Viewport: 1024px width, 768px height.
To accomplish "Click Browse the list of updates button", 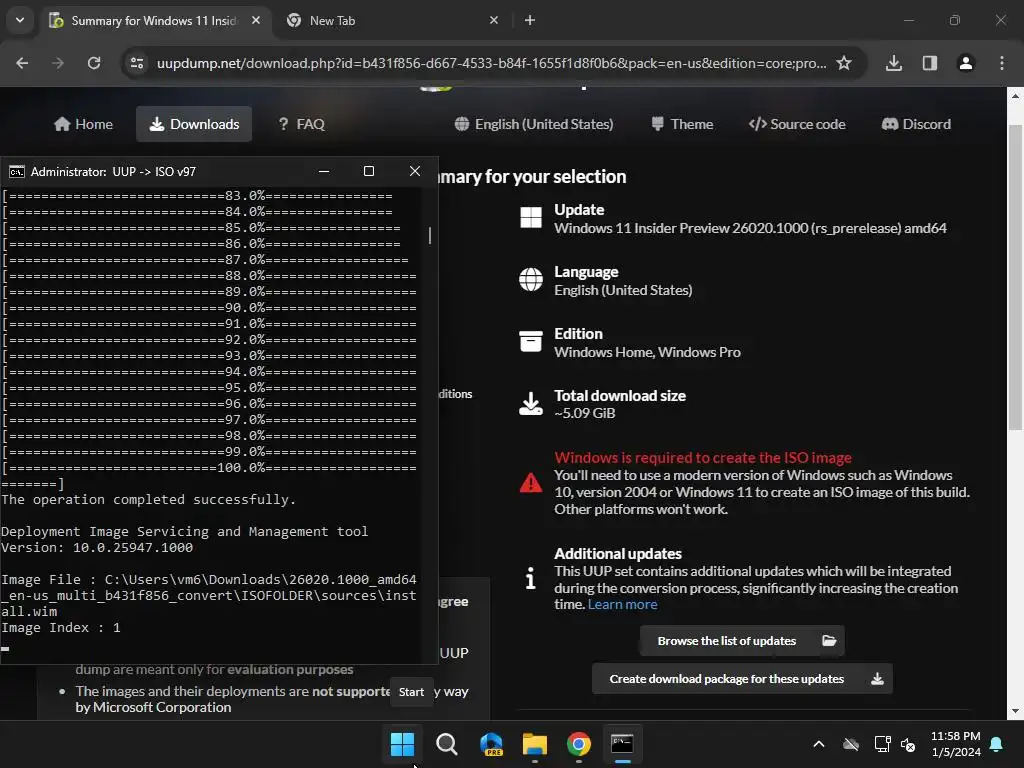I will click(x=742, y=641).
